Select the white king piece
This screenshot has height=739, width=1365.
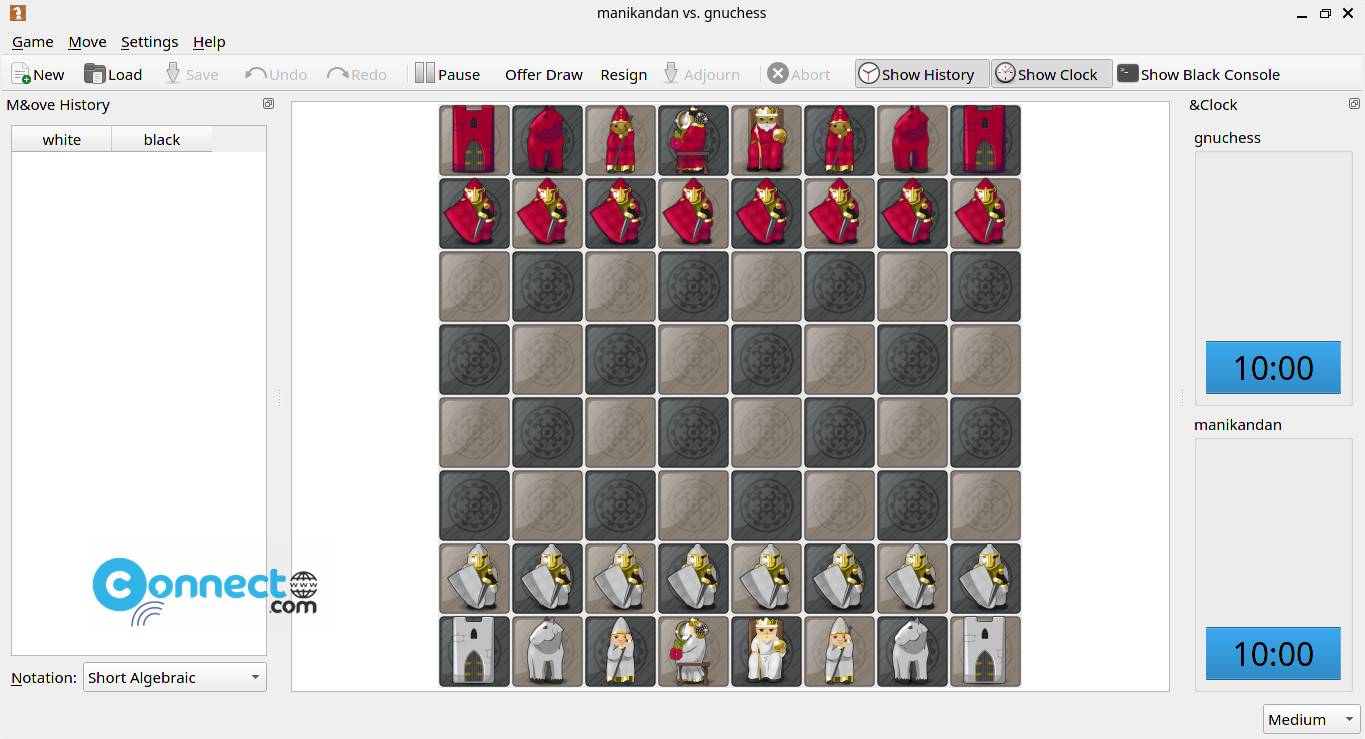[x=766, y=652]
